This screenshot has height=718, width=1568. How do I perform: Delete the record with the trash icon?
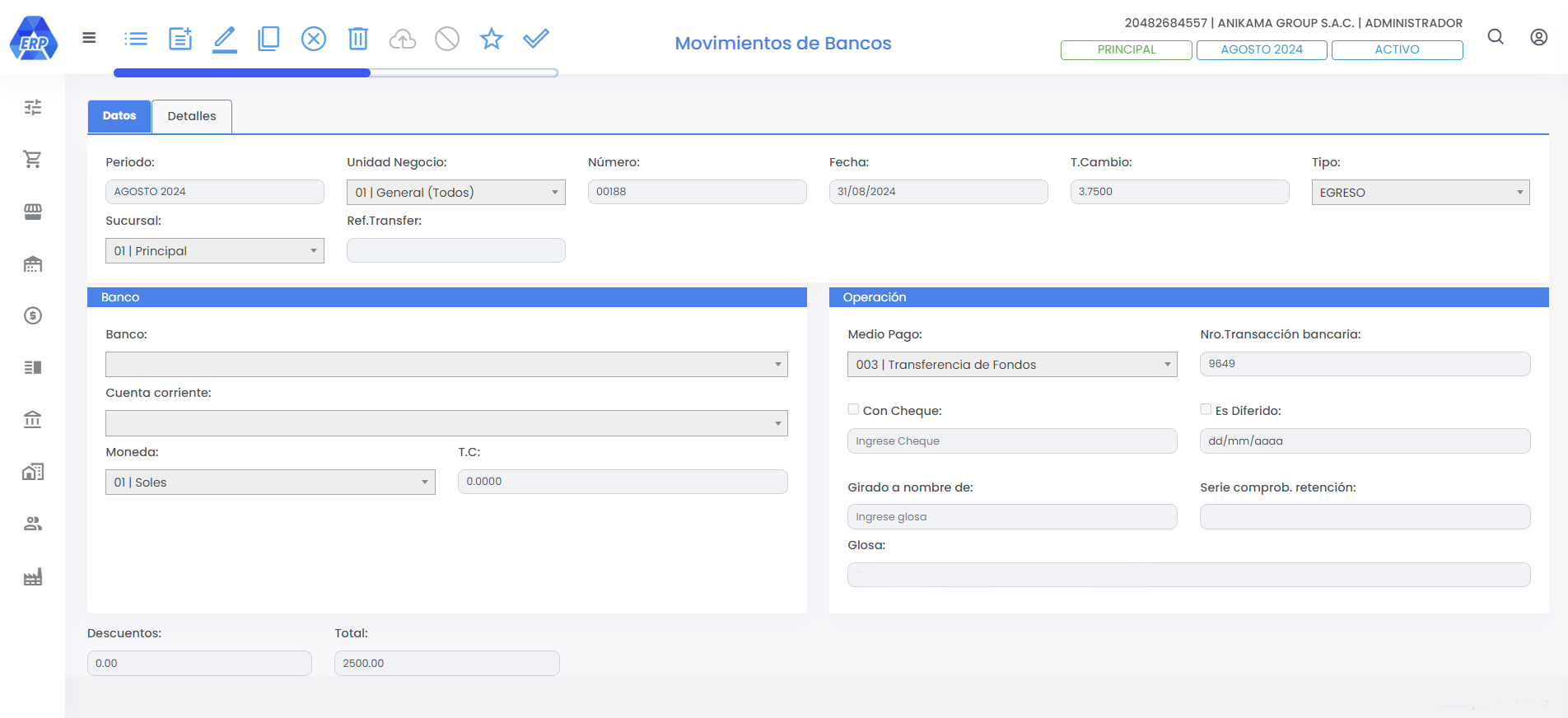click(358, 39)
